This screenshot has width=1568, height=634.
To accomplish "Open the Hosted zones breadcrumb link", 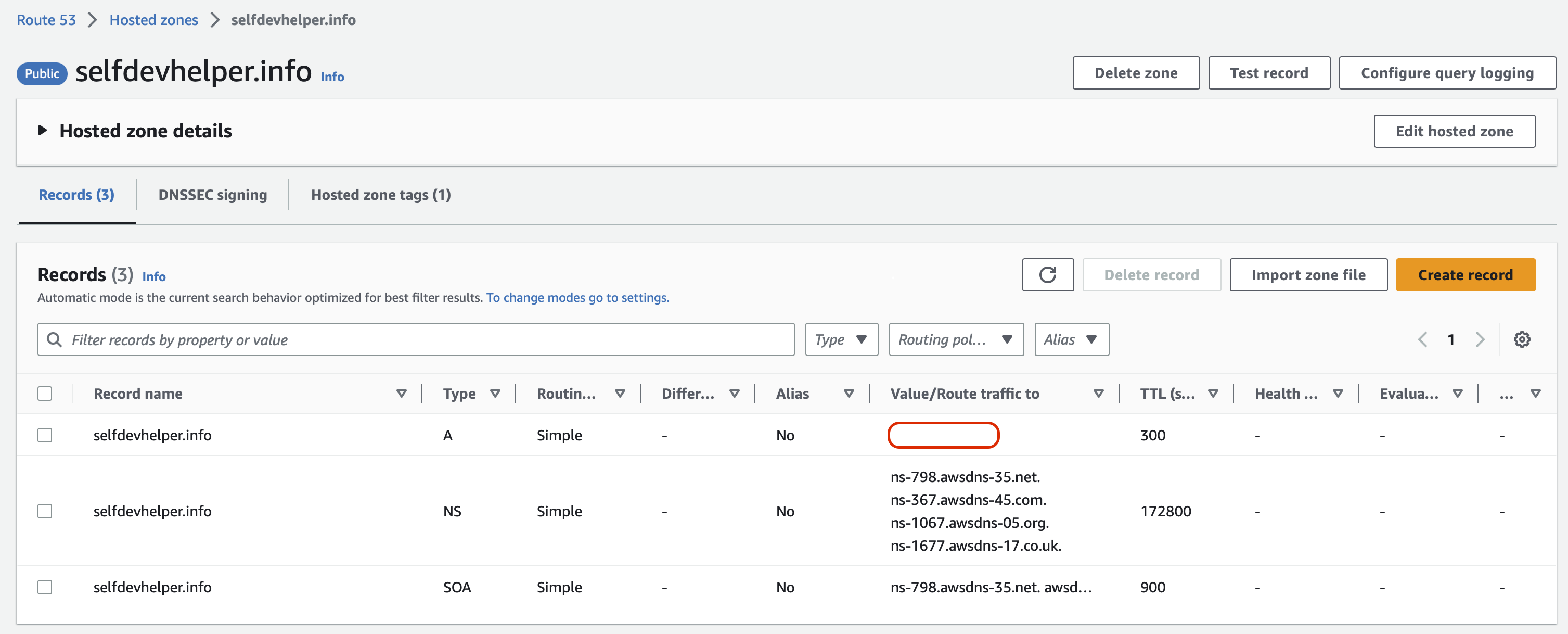I will (x=153, y=19).
